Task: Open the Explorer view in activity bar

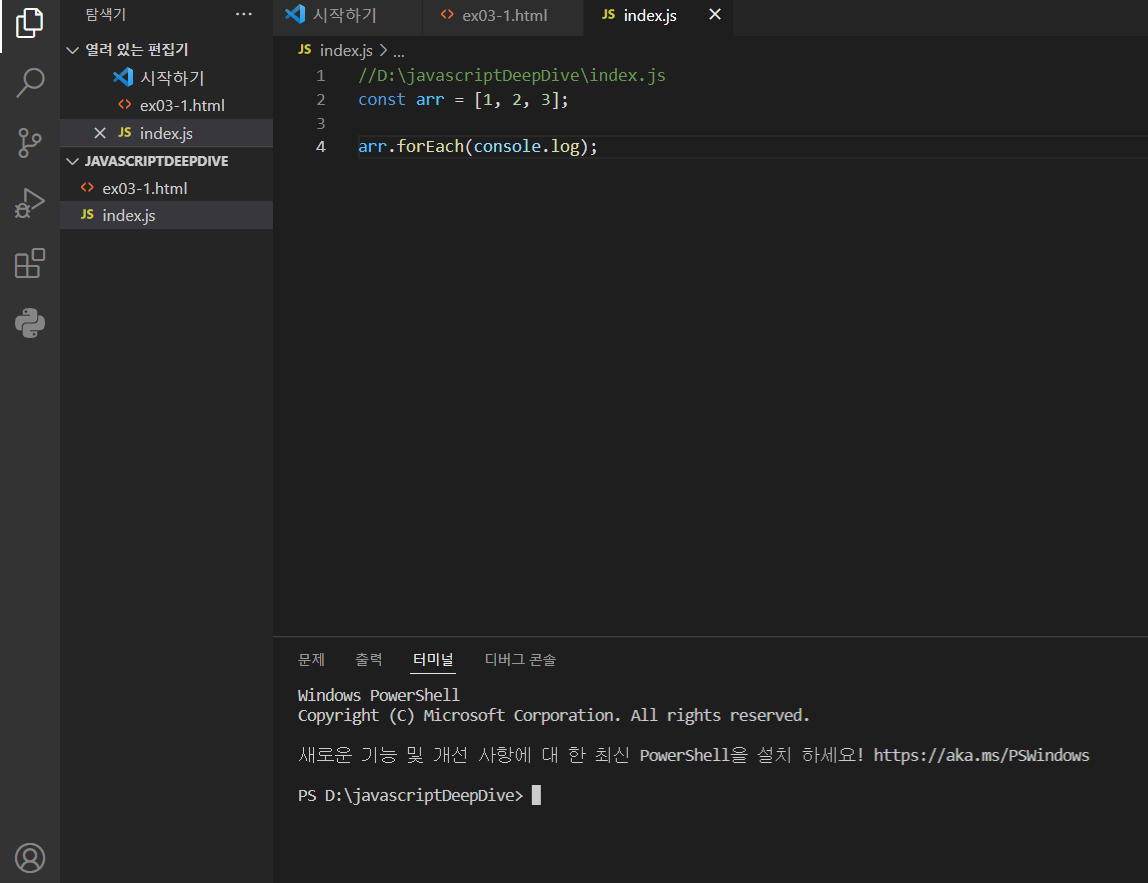Action: [29, 23]
